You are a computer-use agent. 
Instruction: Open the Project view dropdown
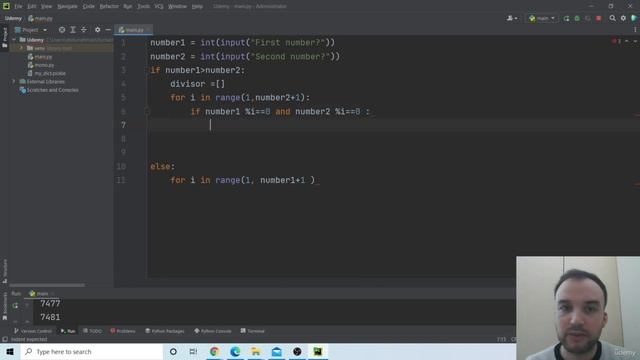31,30
